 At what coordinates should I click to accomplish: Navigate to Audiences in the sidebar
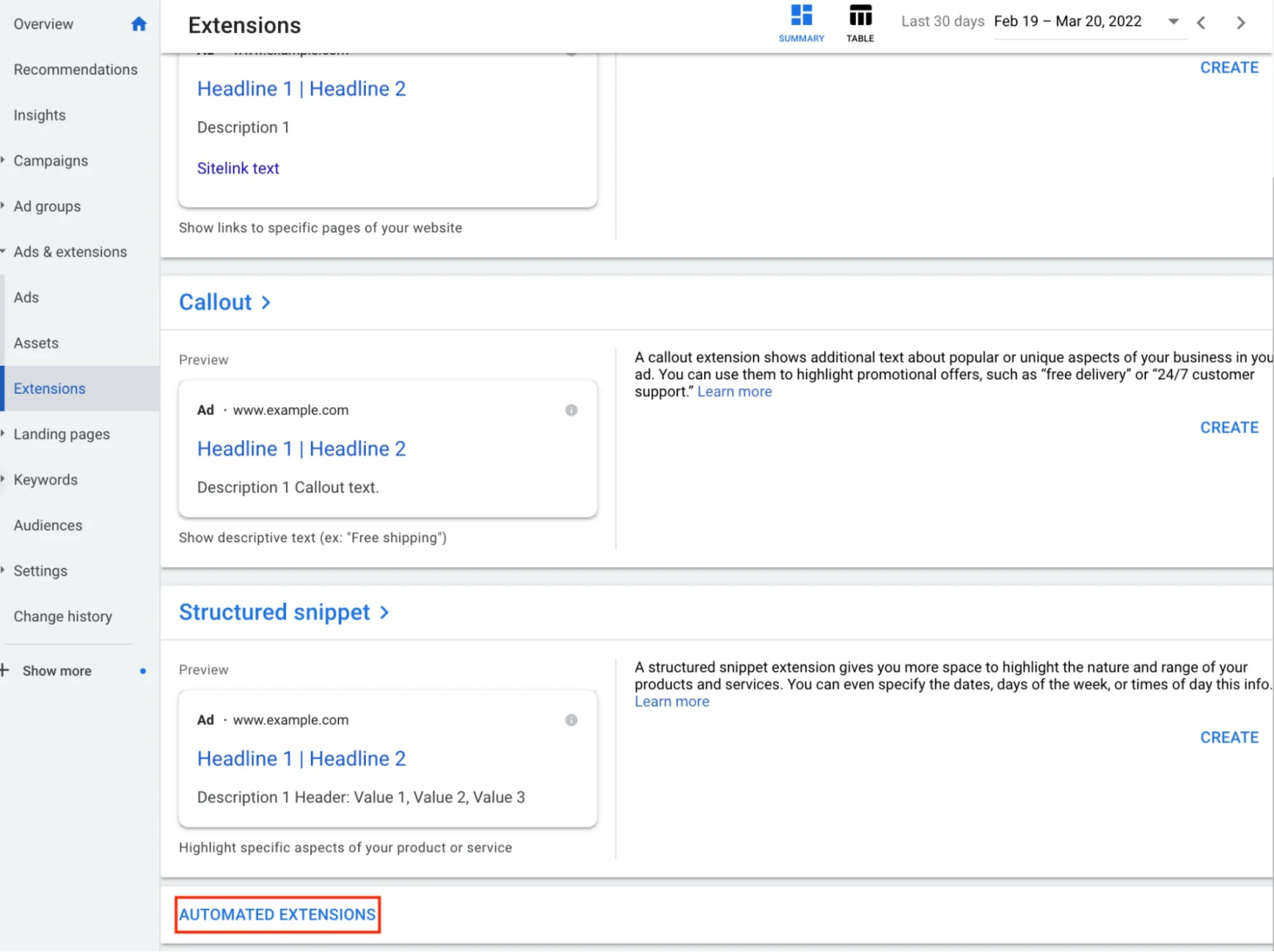pyautogui.click(x=47, y=525)
